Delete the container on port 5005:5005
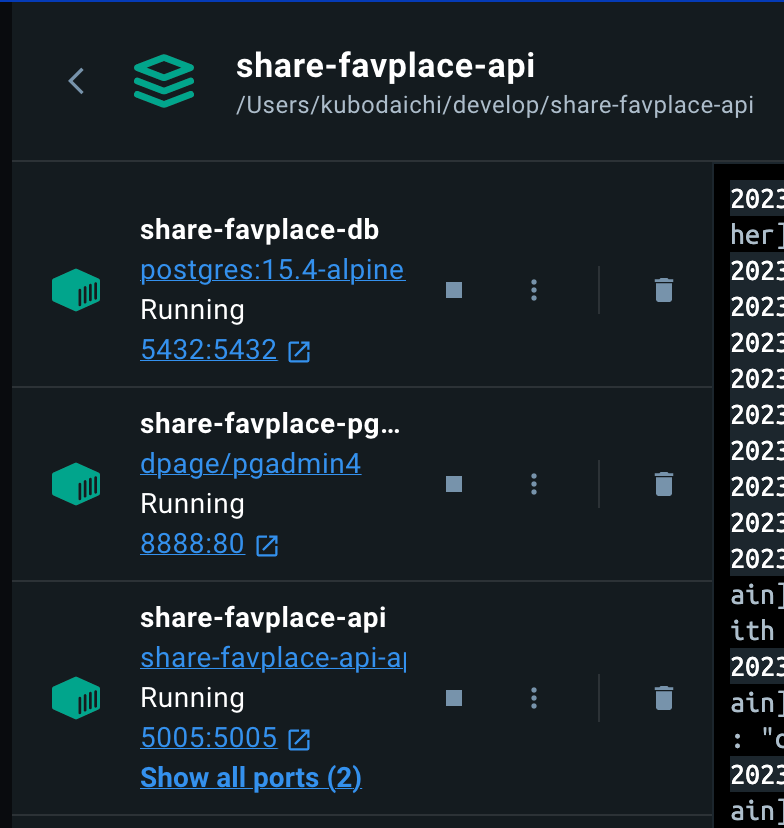 [x=664, y=698]
